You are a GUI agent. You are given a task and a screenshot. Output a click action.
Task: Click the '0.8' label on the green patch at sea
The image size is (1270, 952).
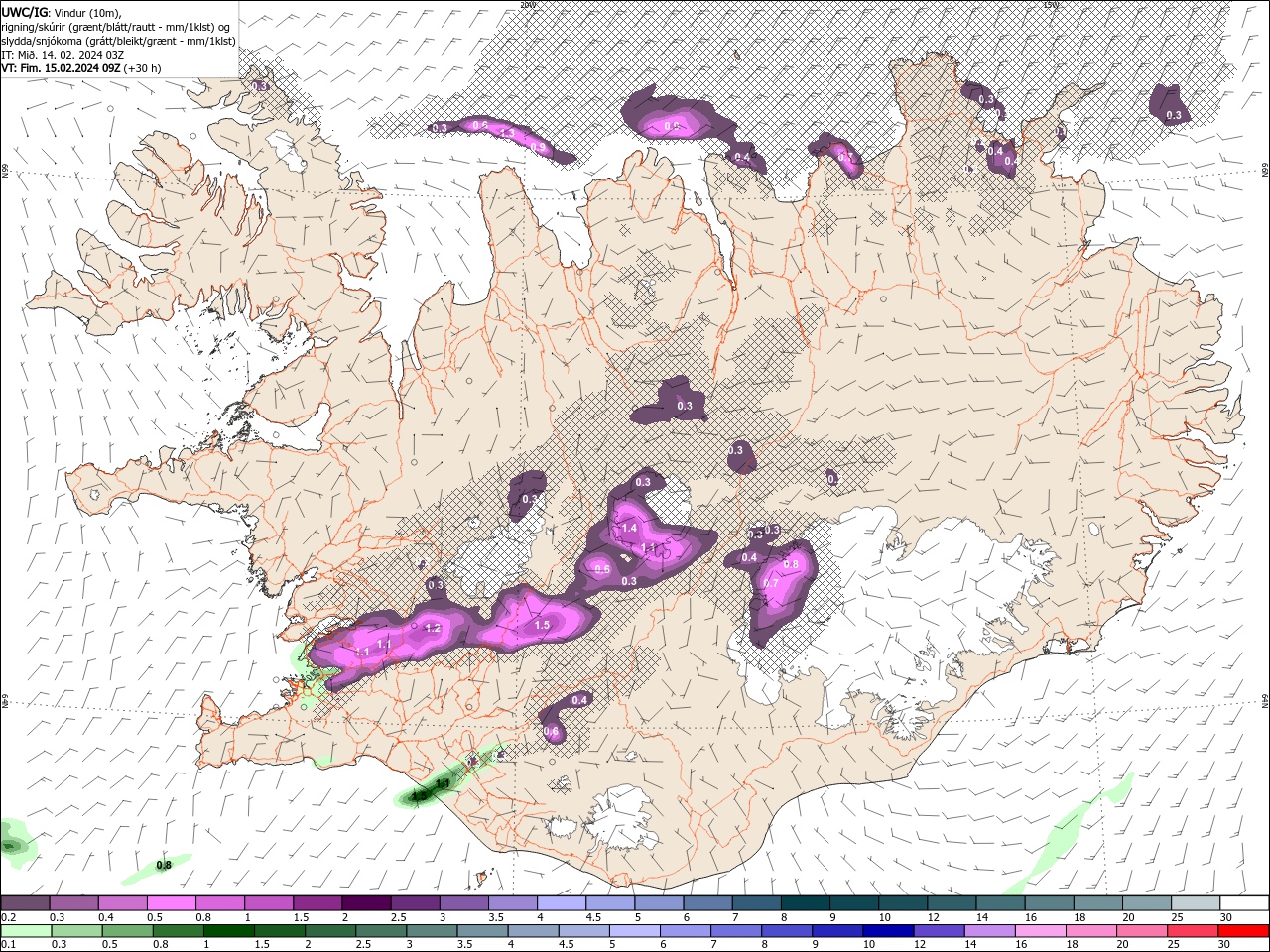[x=164, y=865]
